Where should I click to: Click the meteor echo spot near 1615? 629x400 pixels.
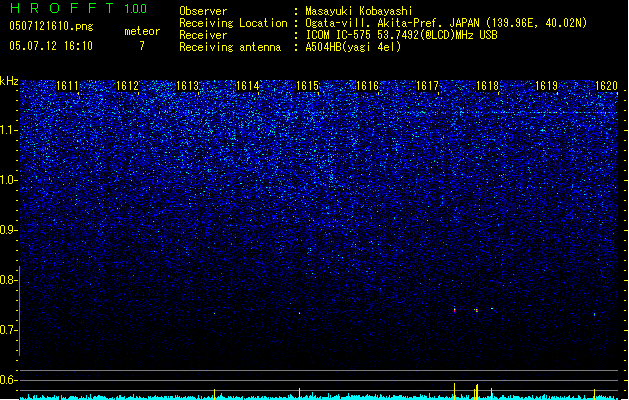(x=300, y=313)
